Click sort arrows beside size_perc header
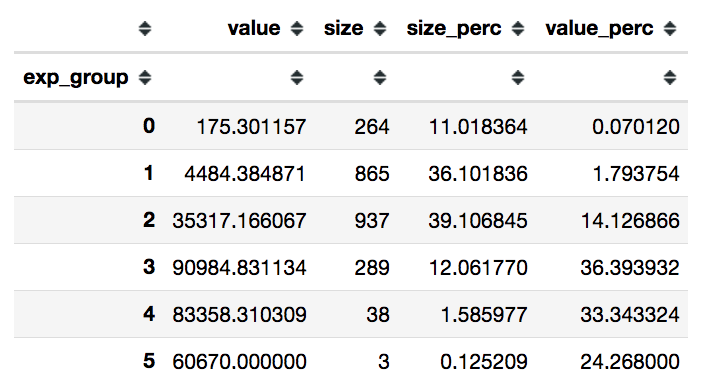Image resolution: width=704 pixels, height=390 pixels. (518, 29)
